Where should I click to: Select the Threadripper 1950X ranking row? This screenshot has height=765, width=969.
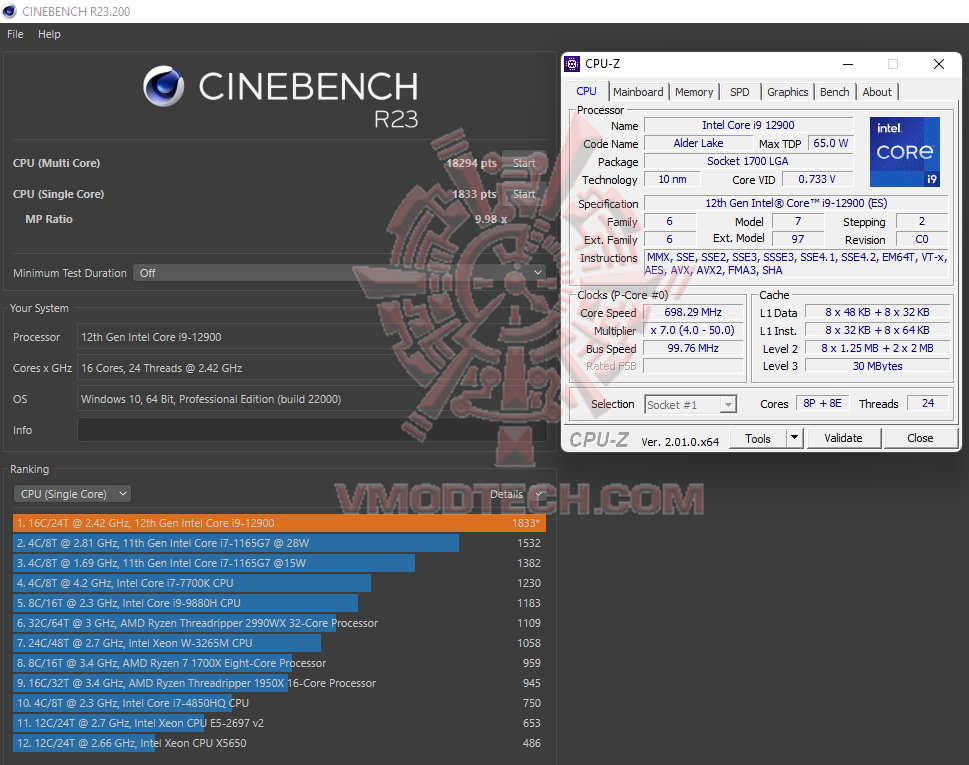(x=279, y=683)
